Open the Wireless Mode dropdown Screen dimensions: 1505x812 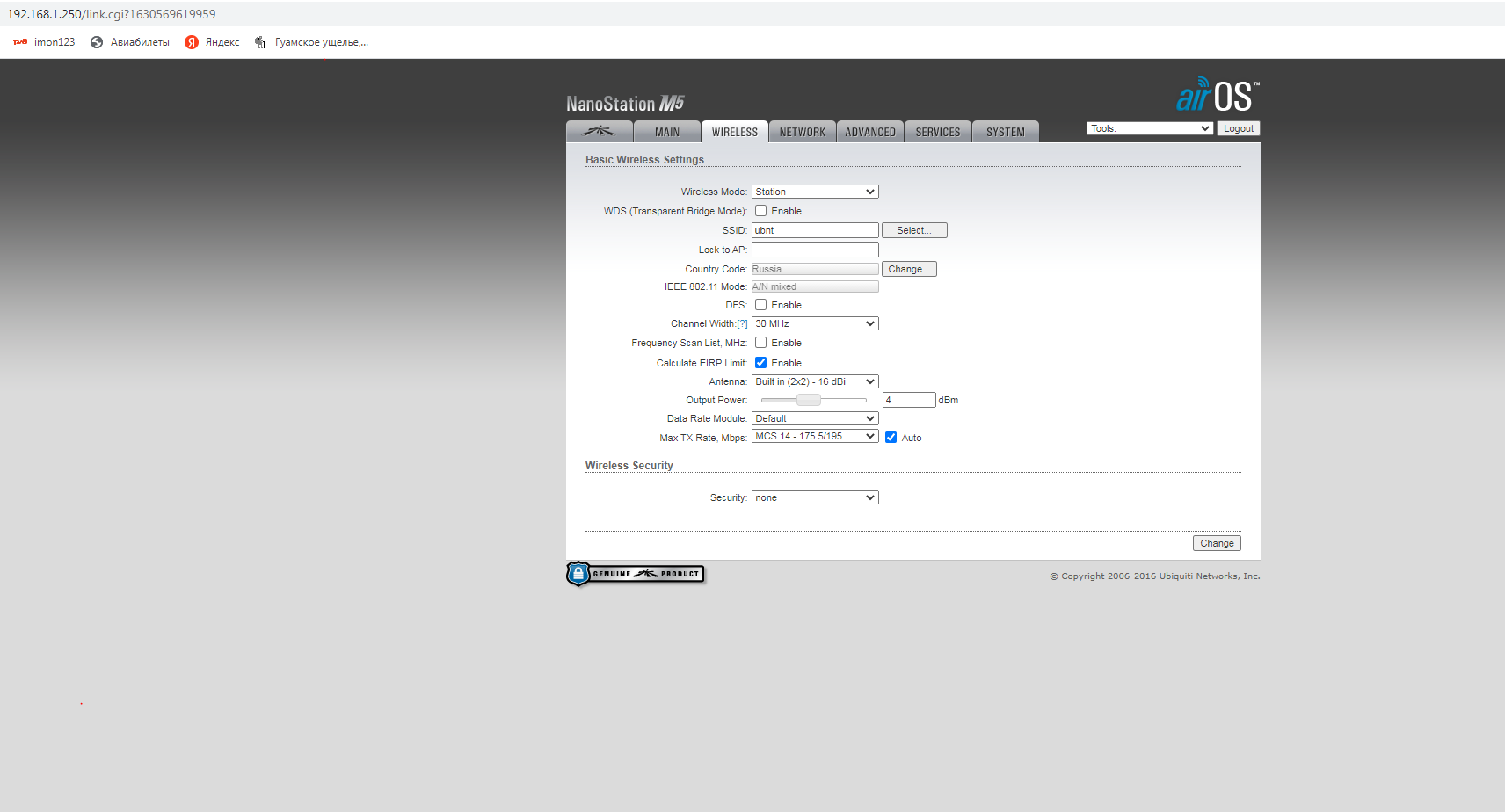815,192
